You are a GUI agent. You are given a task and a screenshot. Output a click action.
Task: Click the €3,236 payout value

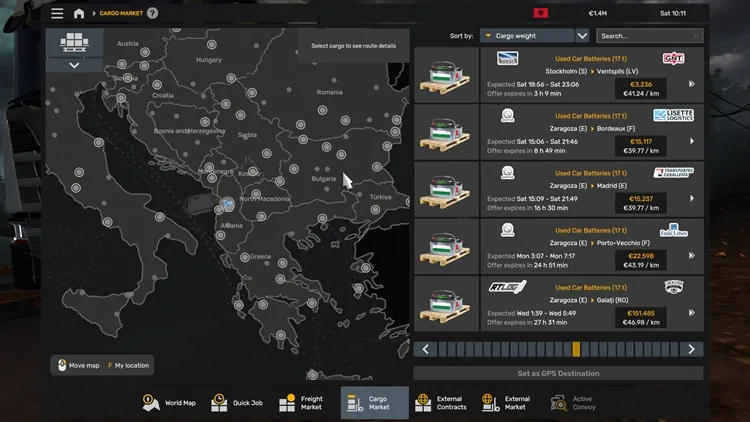[641, 84]
